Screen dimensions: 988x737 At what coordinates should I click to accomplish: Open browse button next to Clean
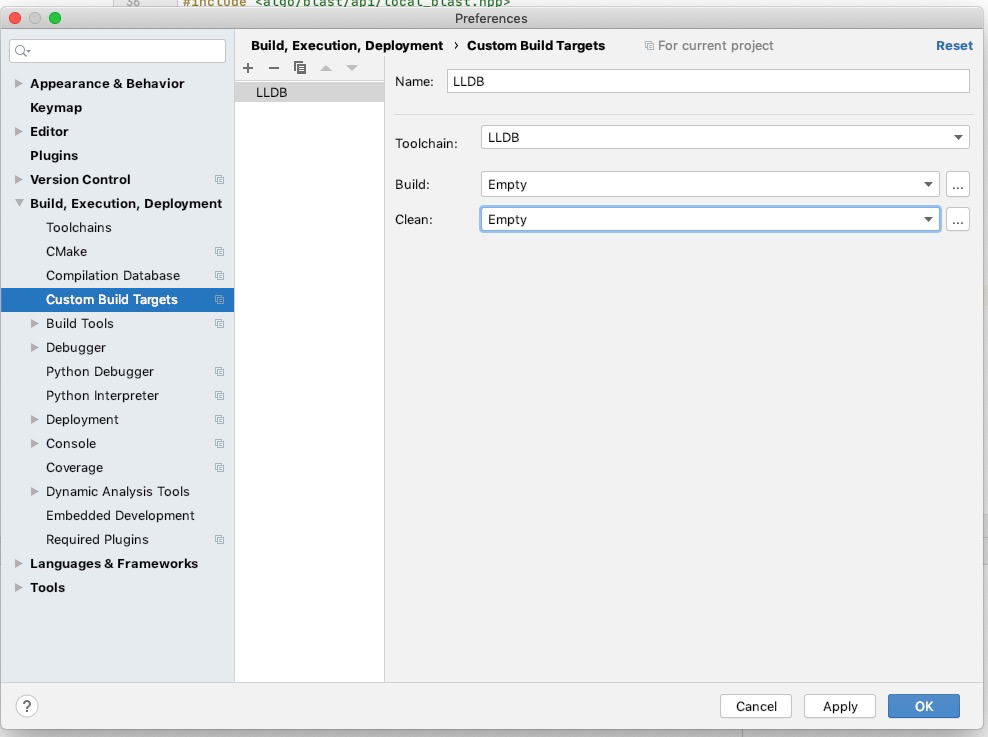point(958,219)
